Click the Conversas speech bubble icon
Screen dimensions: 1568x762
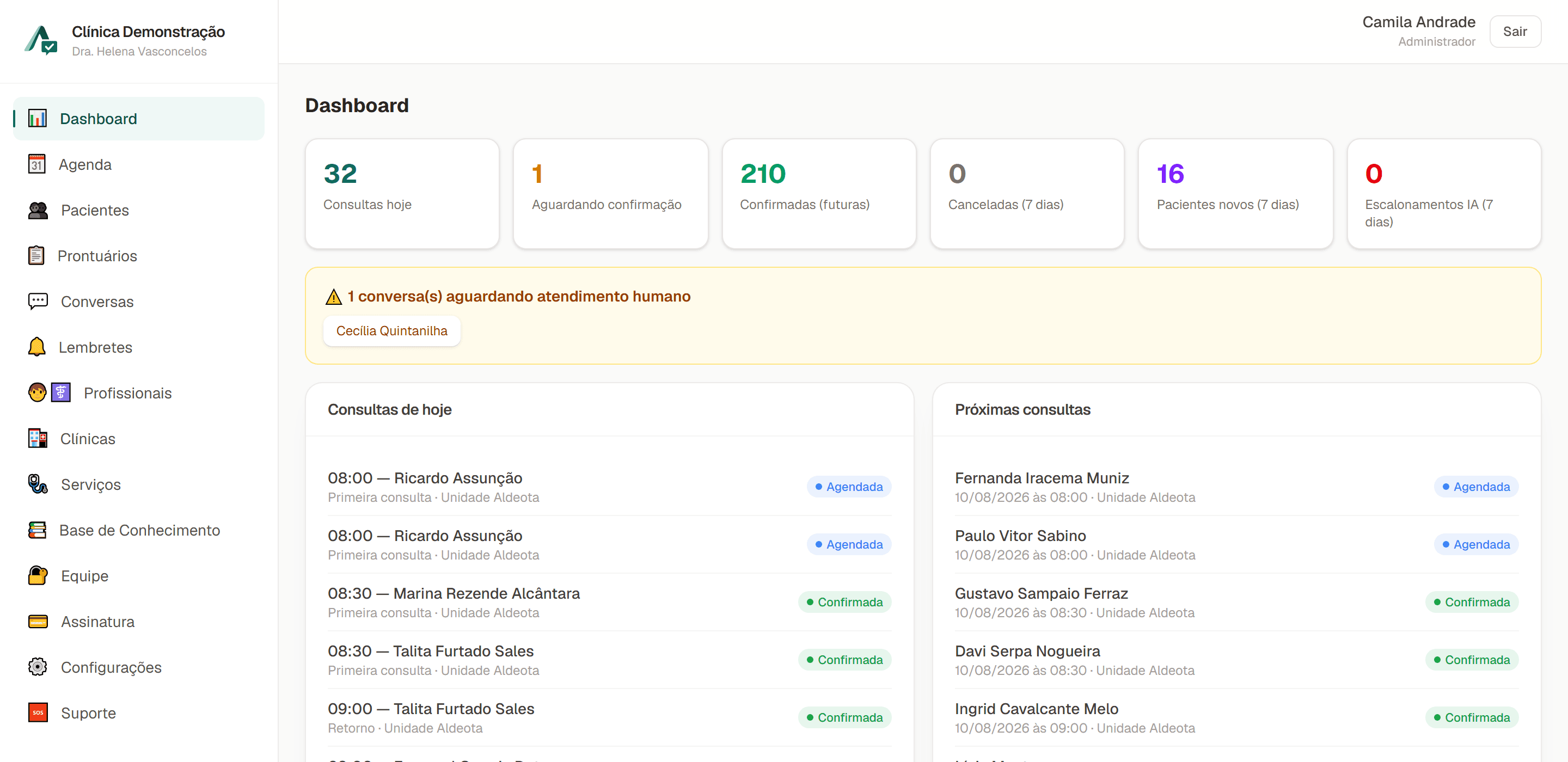tap(38, 302)
